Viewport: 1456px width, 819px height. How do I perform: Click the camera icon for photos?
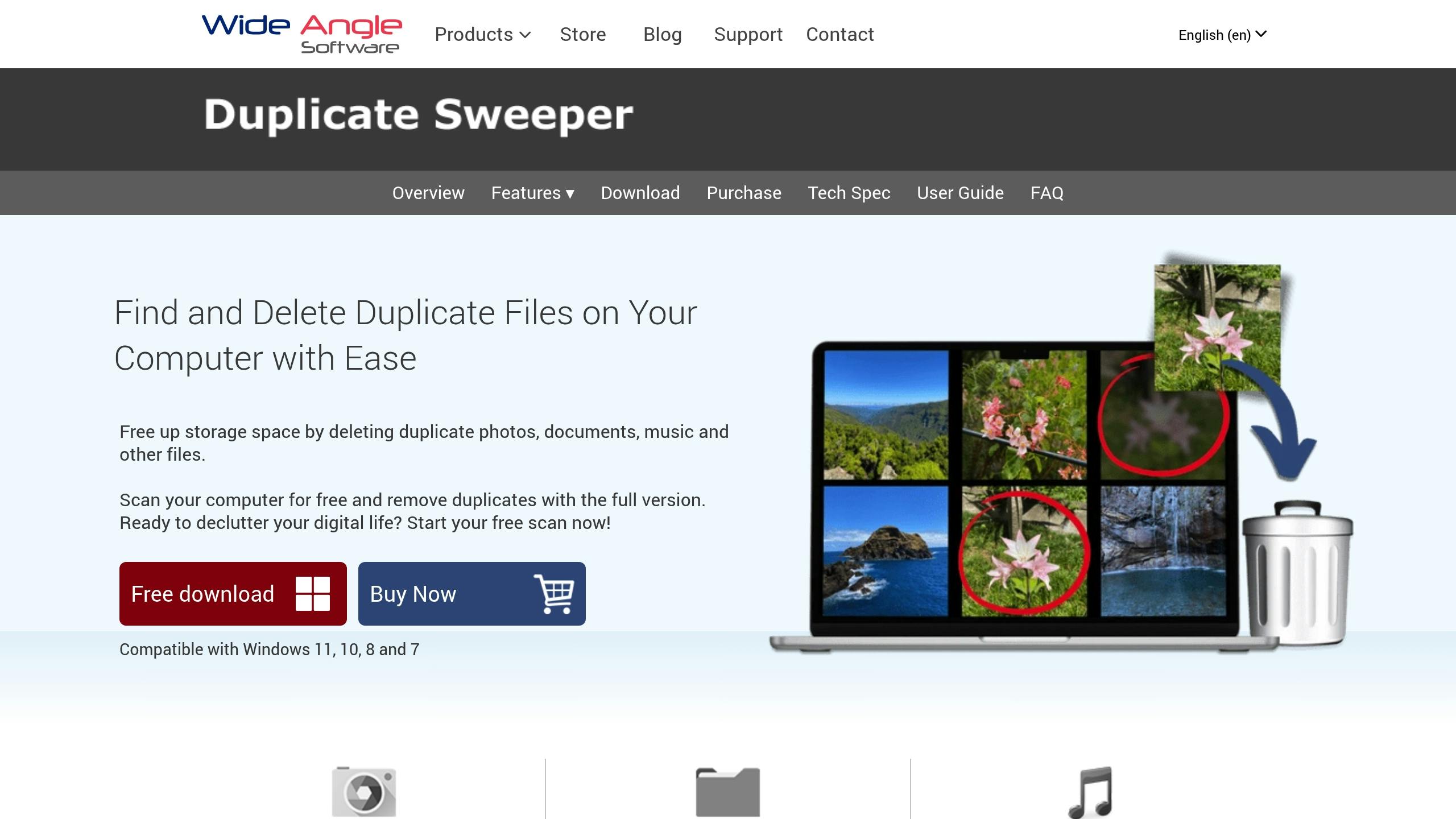[x=364, y=792]
